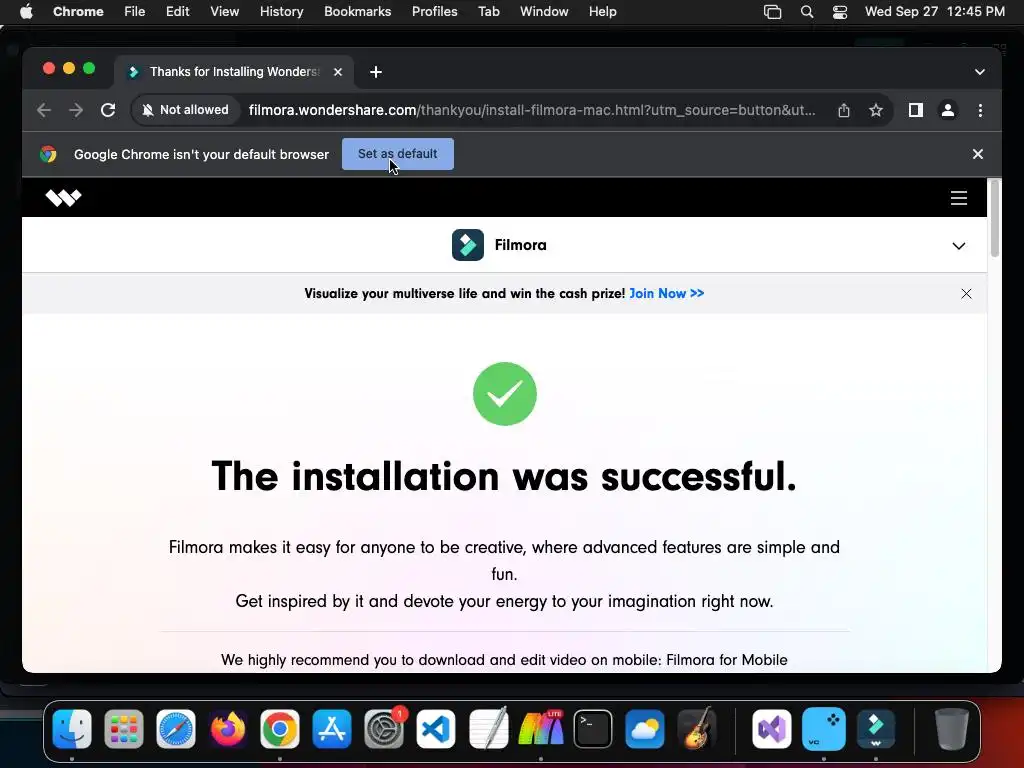Launch Firefox from the Dock
Image resolution: width=1024 pixels, height=768 pixels.
pos(228,729)
